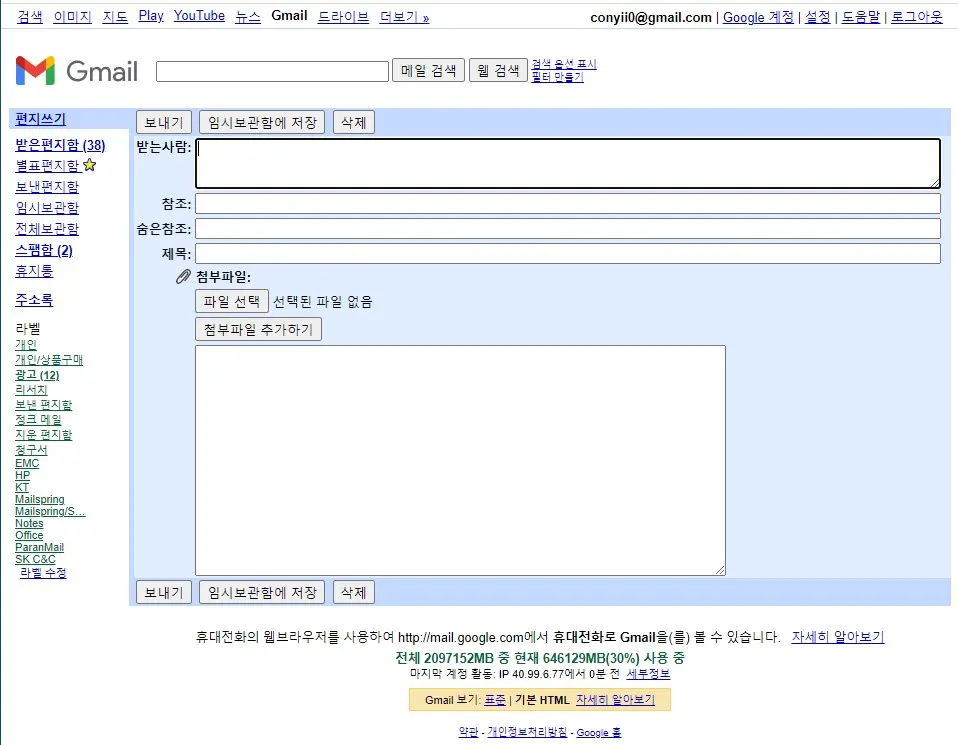Screen dimensions: 958x745
Task: Click bottom 임시보관함에 저장 button
Action: tap(262, 592)
